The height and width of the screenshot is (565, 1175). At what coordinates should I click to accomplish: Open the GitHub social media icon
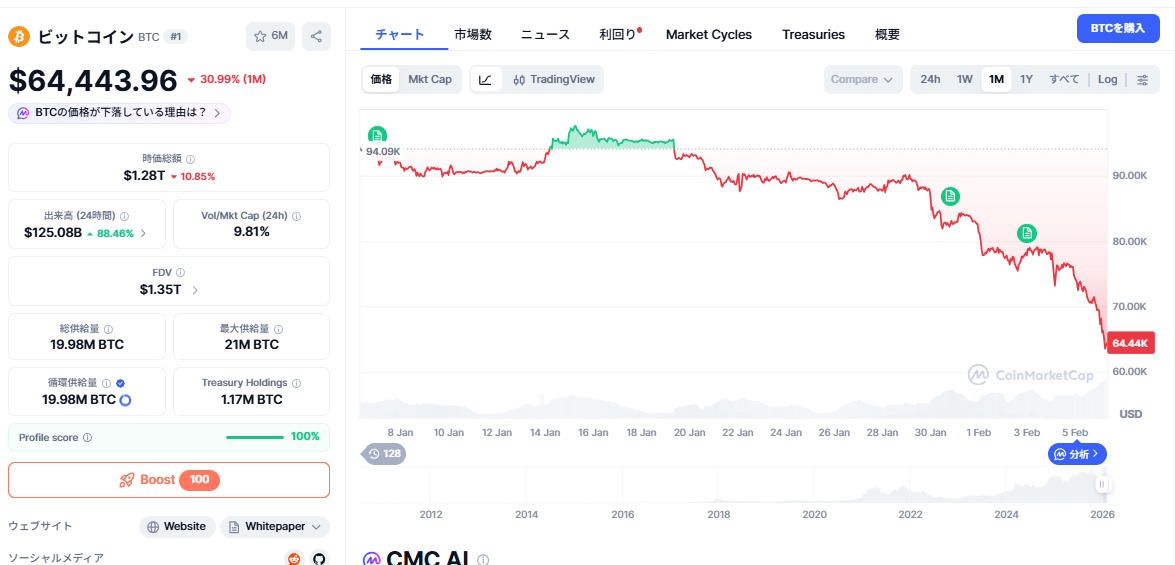[319, 559]
